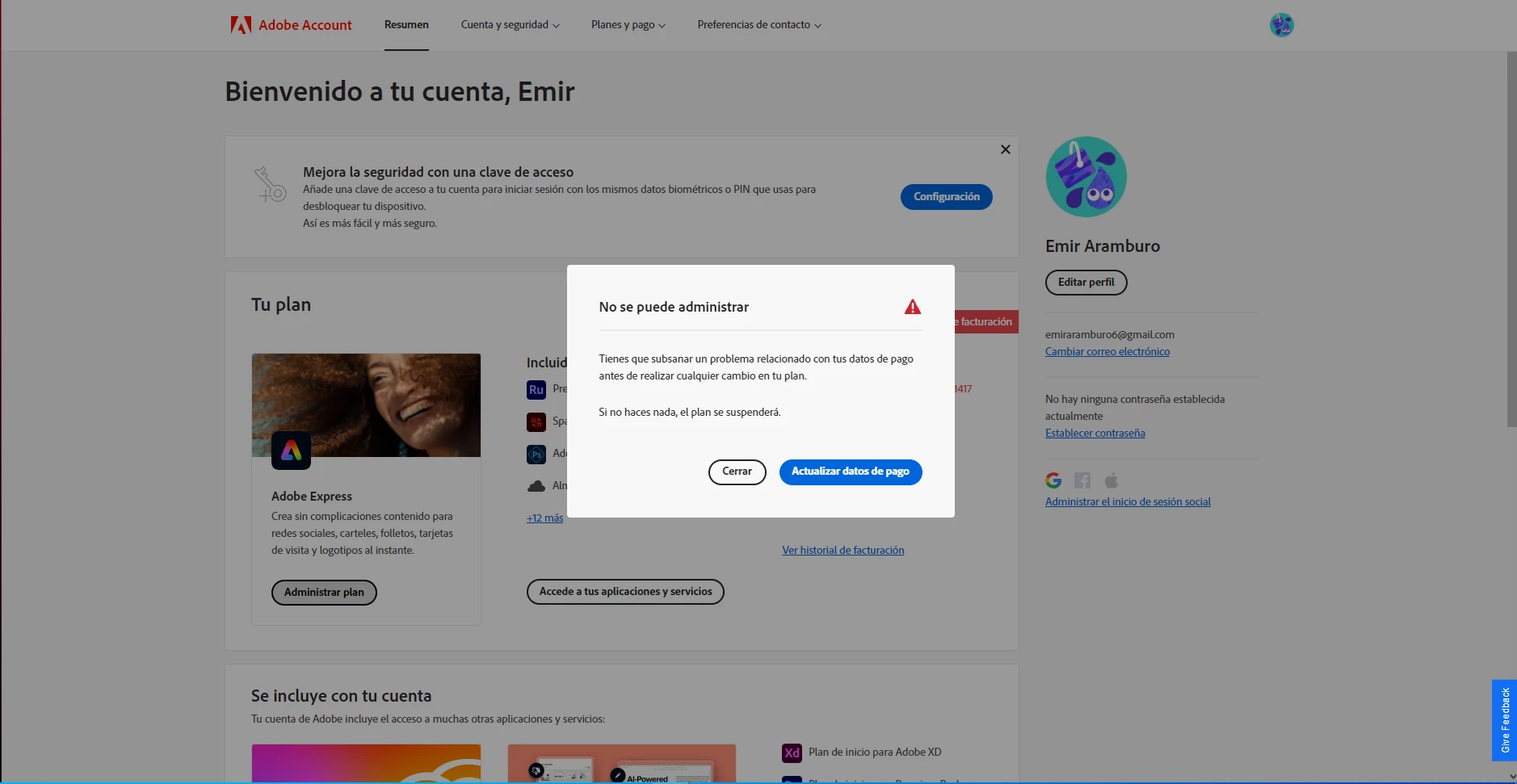Click the Facebook sign-in icon
This screenshot has height=784, width=1517.
[x=1082, y=480]
